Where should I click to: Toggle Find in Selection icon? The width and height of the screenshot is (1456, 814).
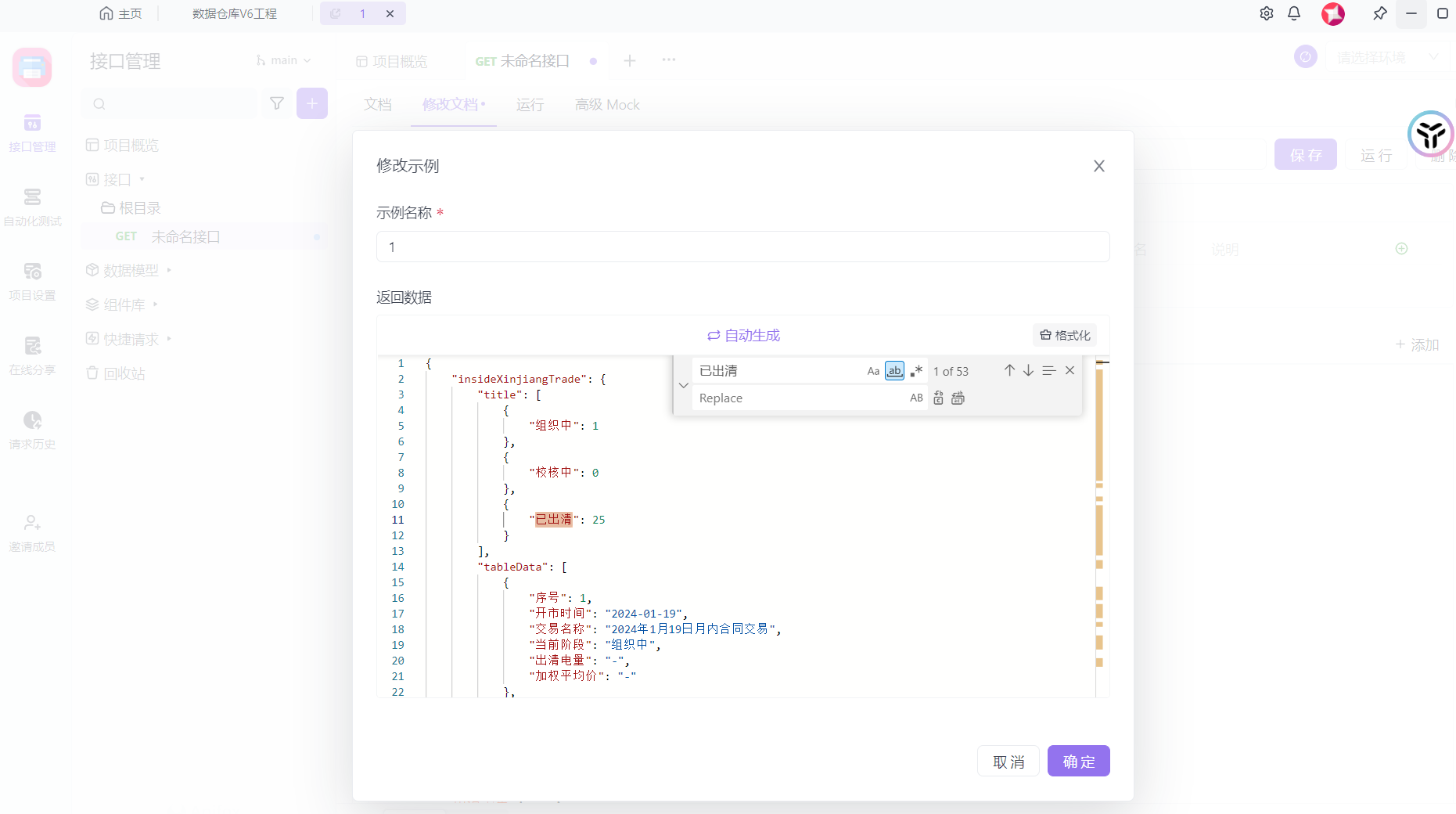pos(1049,370)
